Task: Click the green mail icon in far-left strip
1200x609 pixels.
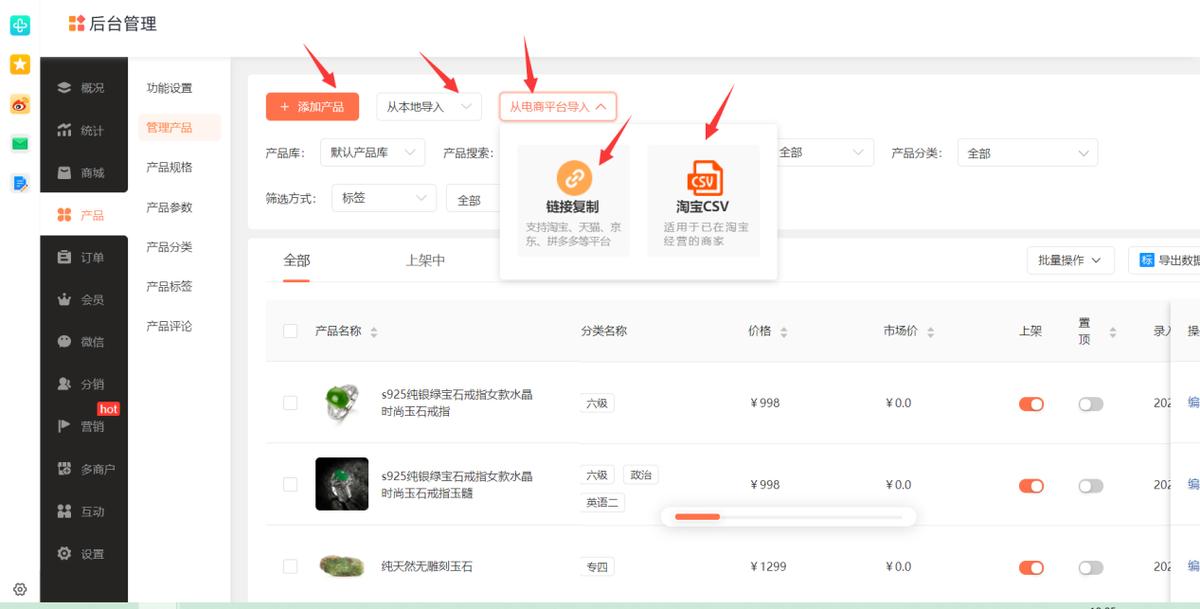Action: (x=19, y=143)
